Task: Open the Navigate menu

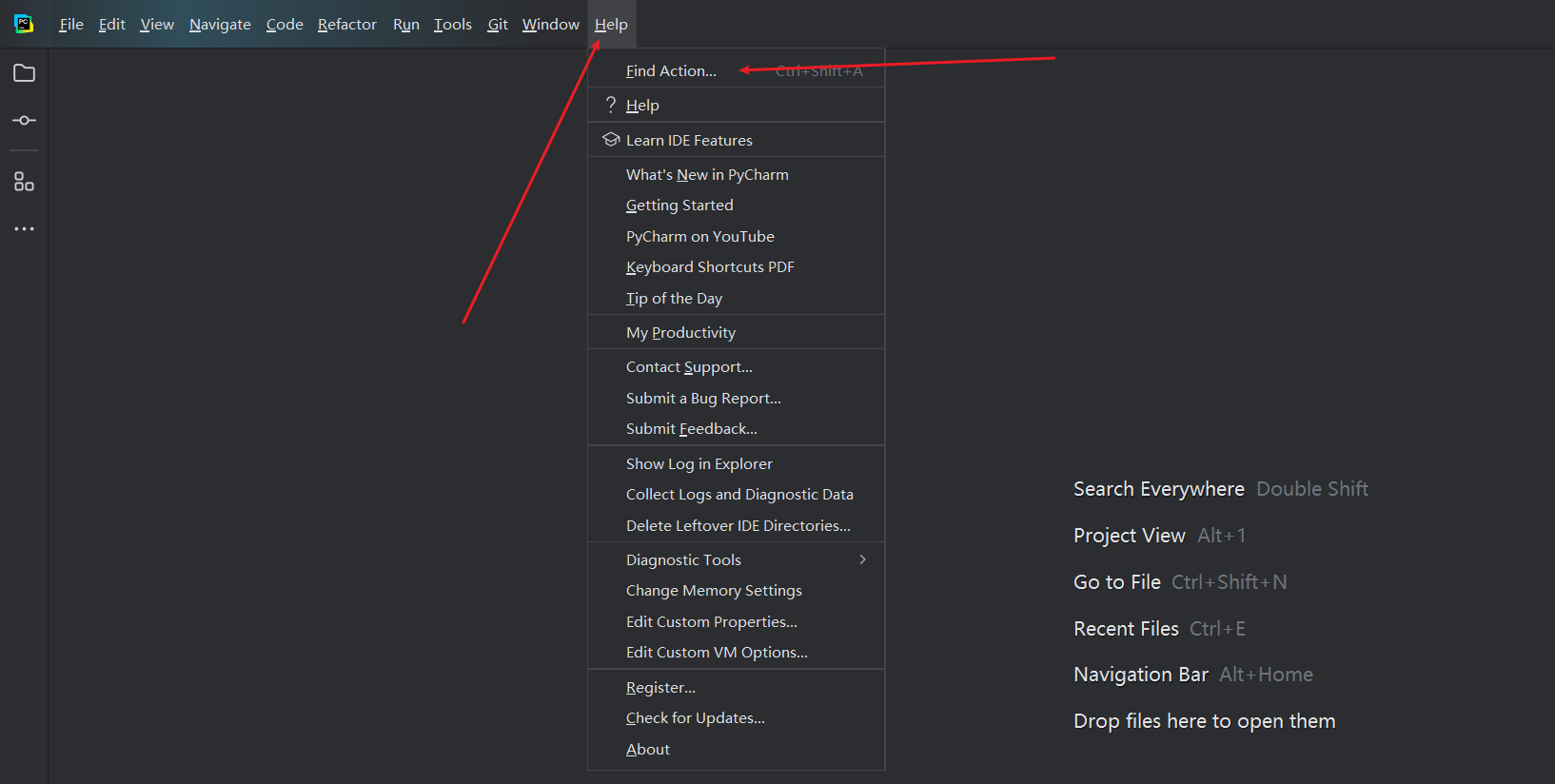Action: 220,25
